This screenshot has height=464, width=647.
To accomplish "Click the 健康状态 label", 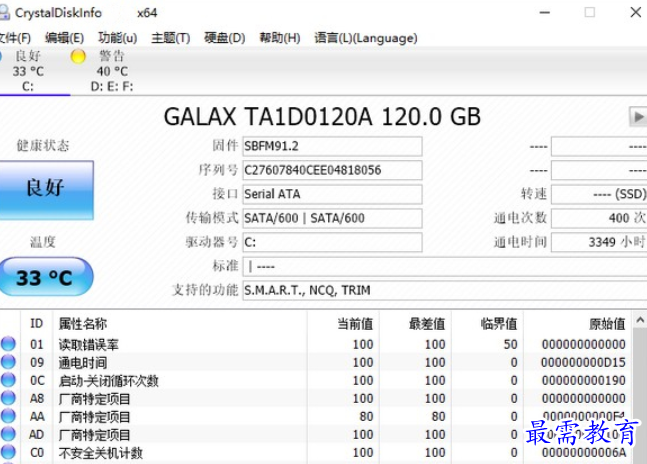I will tap(43, 146).
